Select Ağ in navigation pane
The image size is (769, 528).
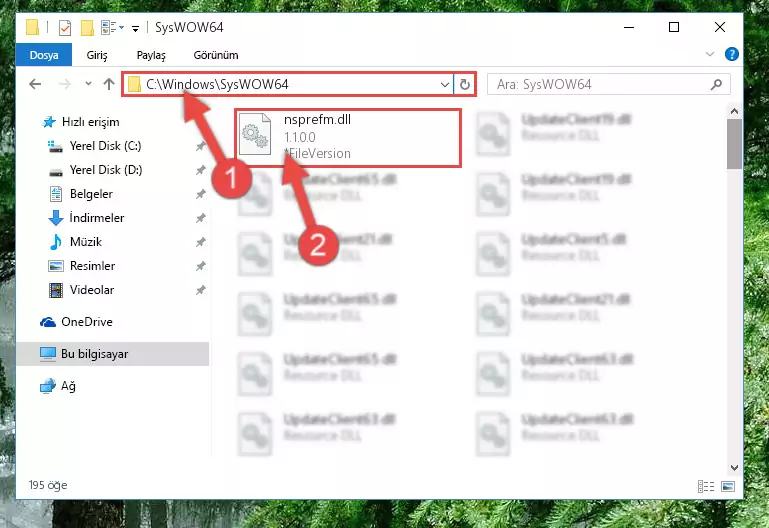(68, 386)
